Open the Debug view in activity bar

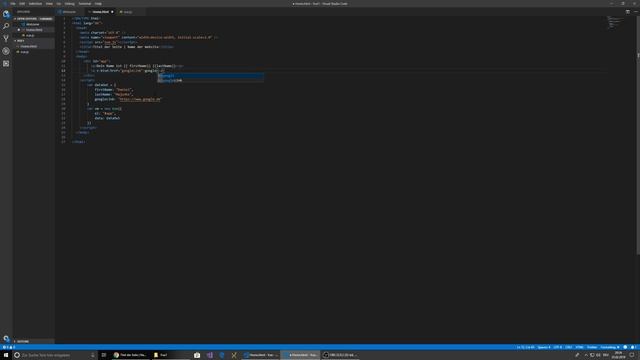click(6, 51)
